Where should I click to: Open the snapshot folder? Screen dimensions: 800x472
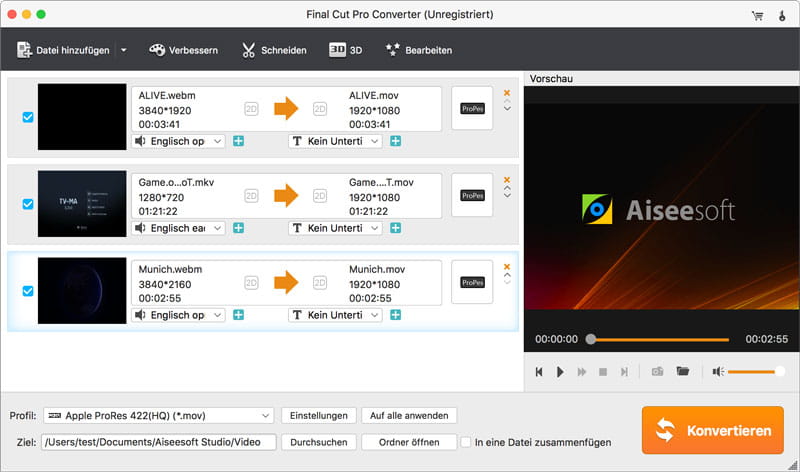coord(683,371)
